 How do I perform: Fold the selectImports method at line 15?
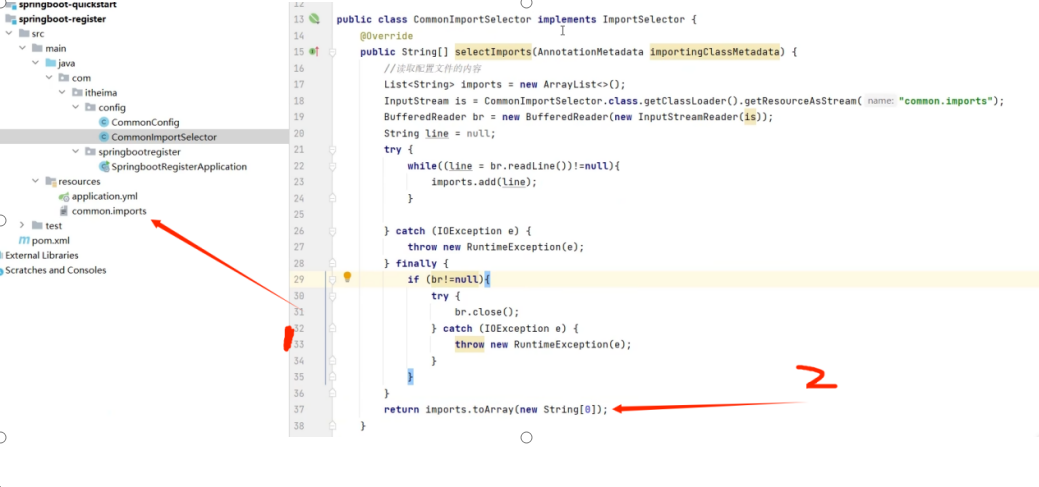coord(333,52)
